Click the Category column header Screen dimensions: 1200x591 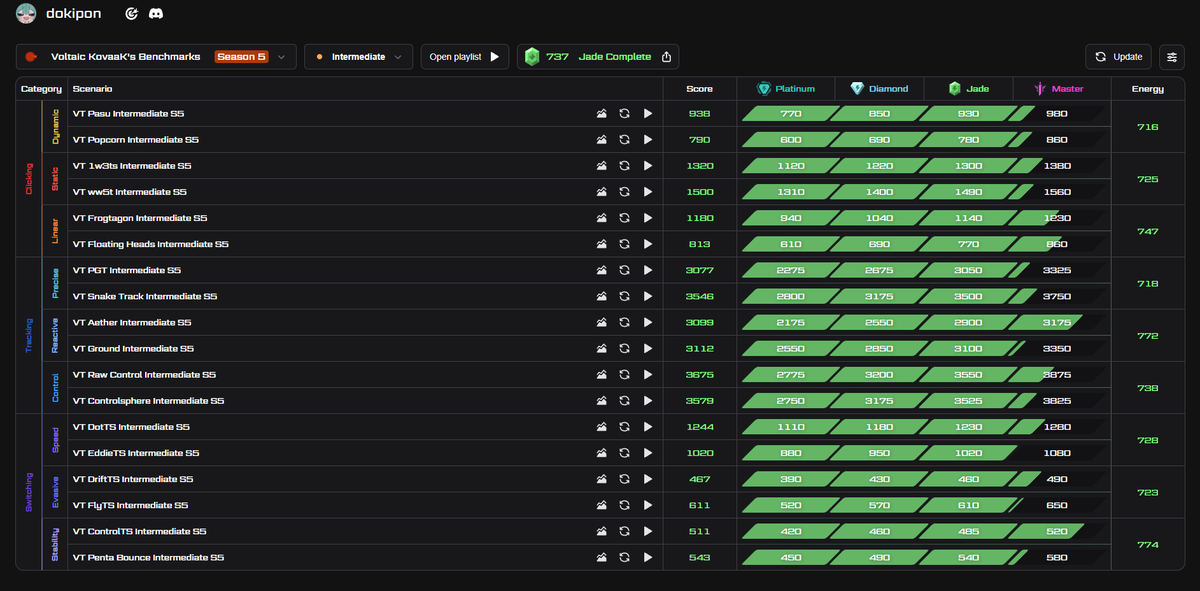click(x=41, y=89)
